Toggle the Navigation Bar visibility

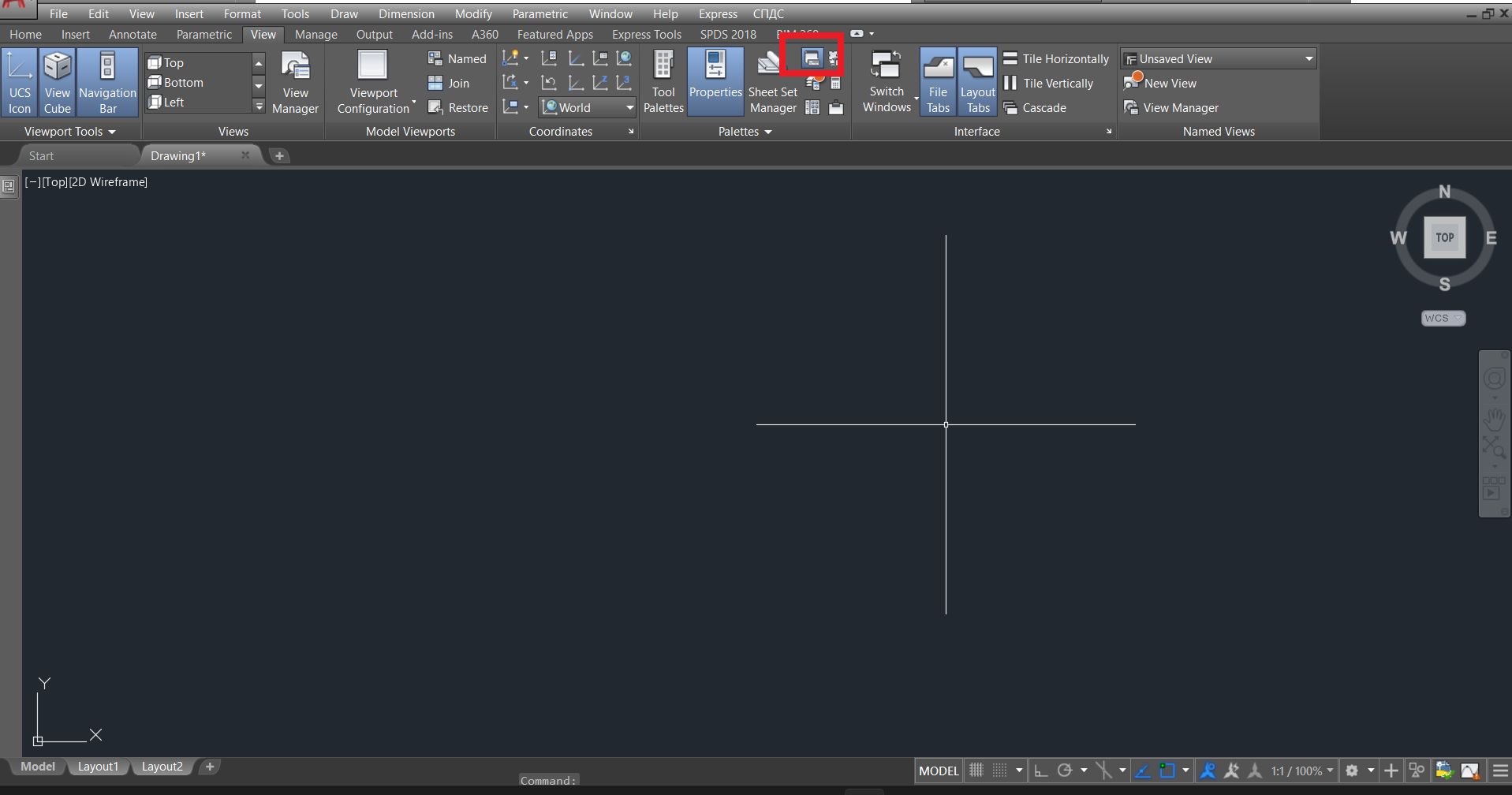107,81
